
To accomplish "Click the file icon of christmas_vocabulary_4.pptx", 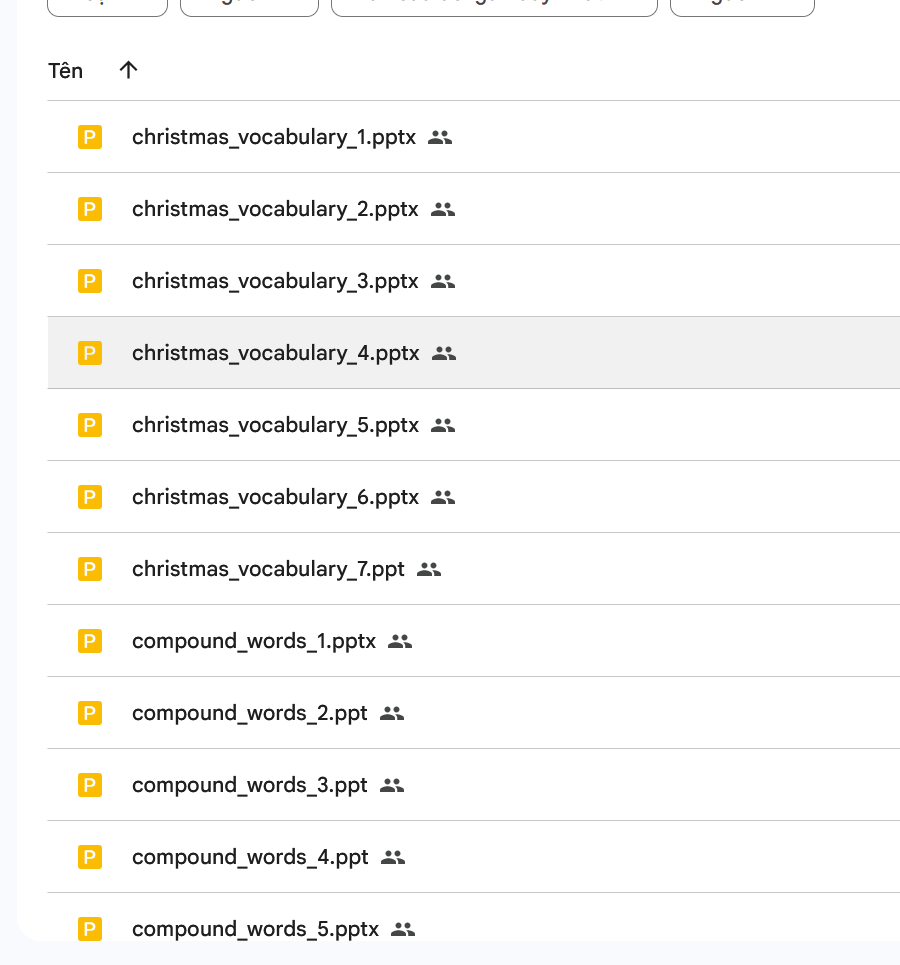I will coord(90,353).
